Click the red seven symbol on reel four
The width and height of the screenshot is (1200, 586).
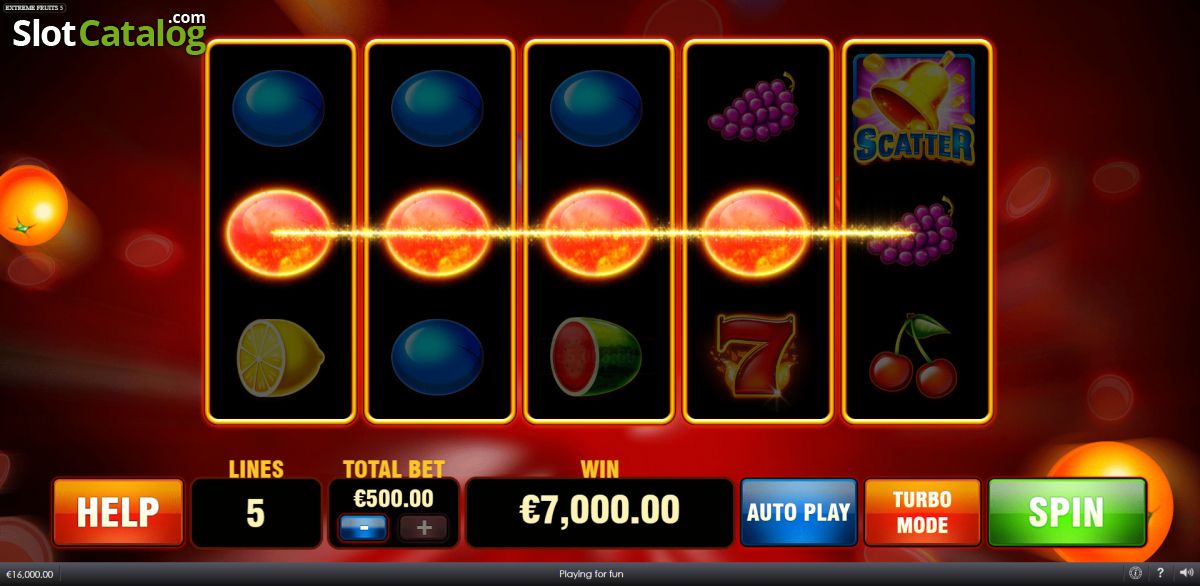click(757, 355)
